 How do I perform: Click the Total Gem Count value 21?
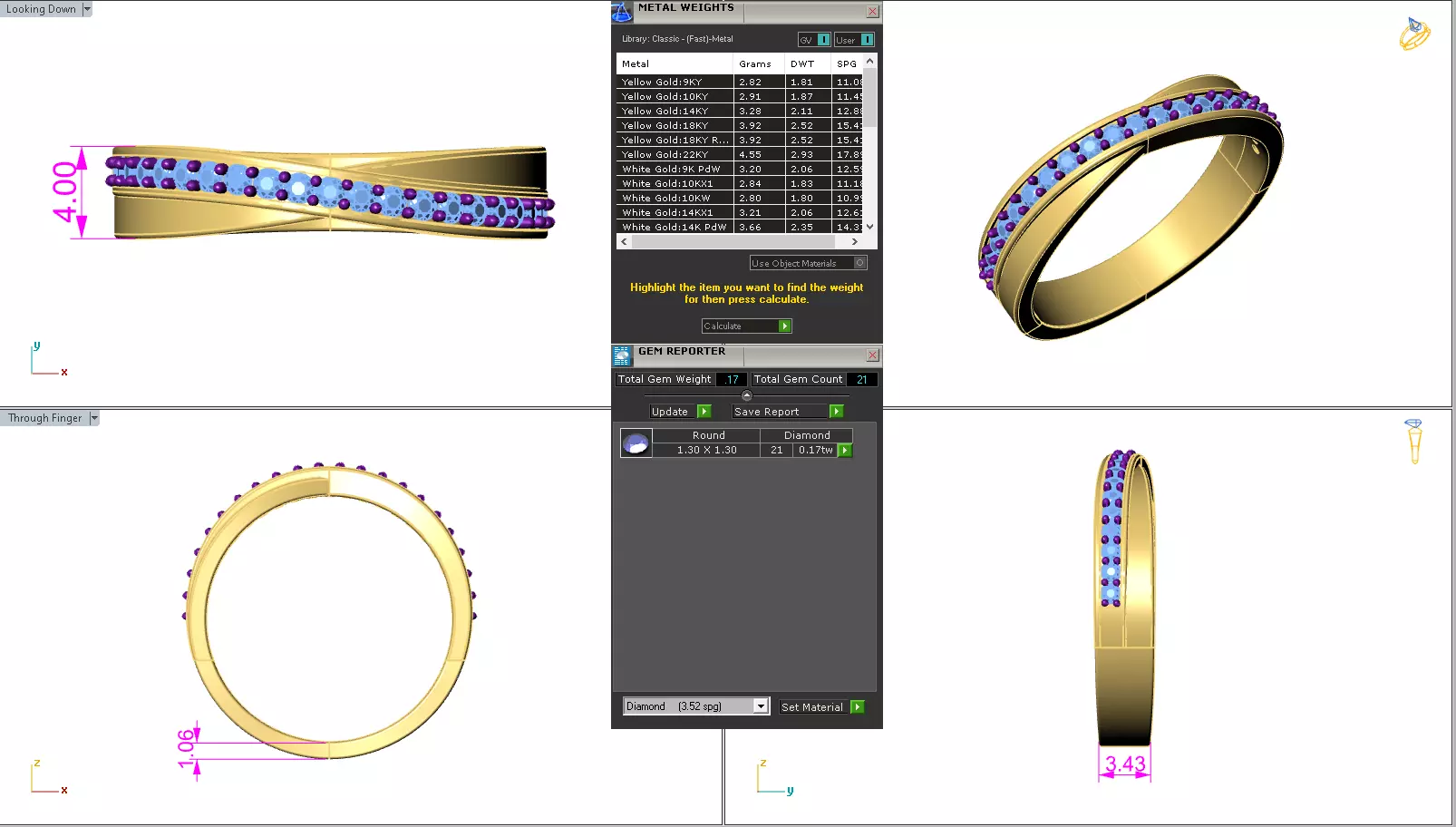pyautogui.click(x=862, y=380)
